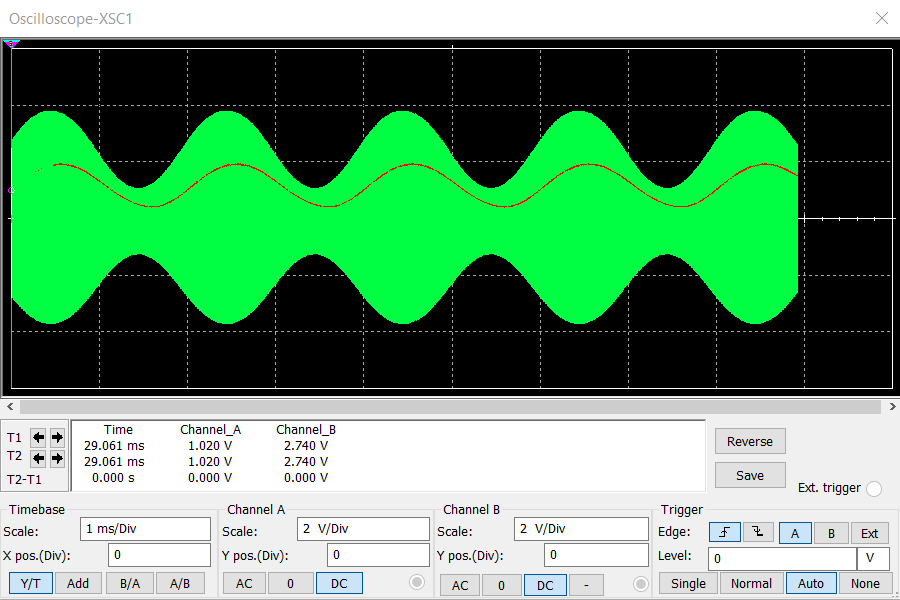The width and height of the screenshot is (900, 600).
Task: Move cursor T1 right with arrow
Action: click(x=57, y=438)
